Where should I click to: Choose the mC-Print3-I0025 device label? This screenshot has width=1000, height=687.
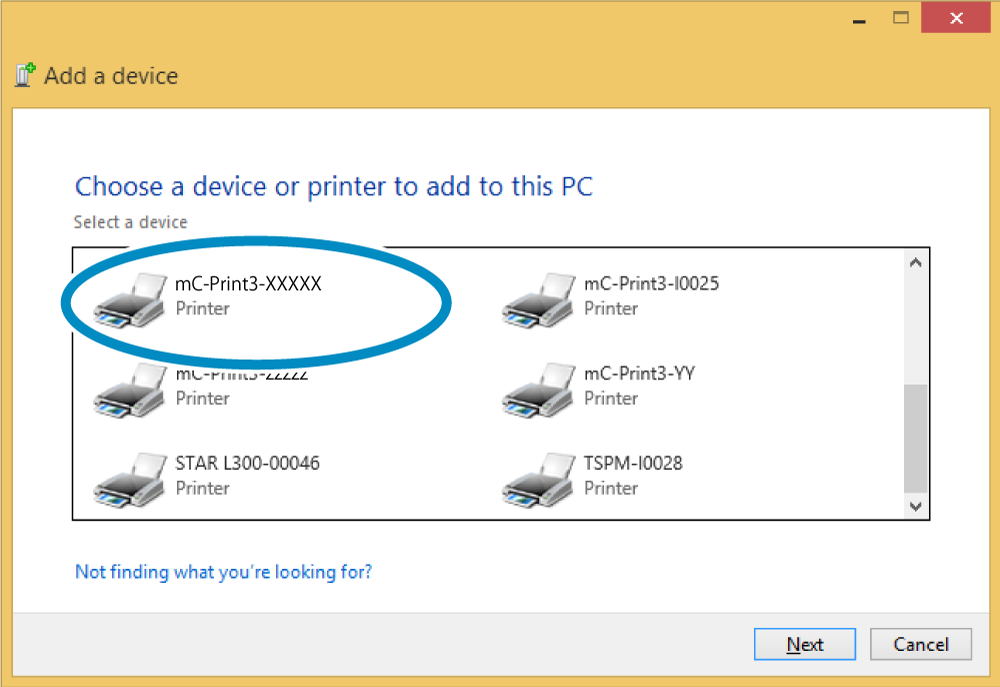pyautogui.click(x=651, y=284)
